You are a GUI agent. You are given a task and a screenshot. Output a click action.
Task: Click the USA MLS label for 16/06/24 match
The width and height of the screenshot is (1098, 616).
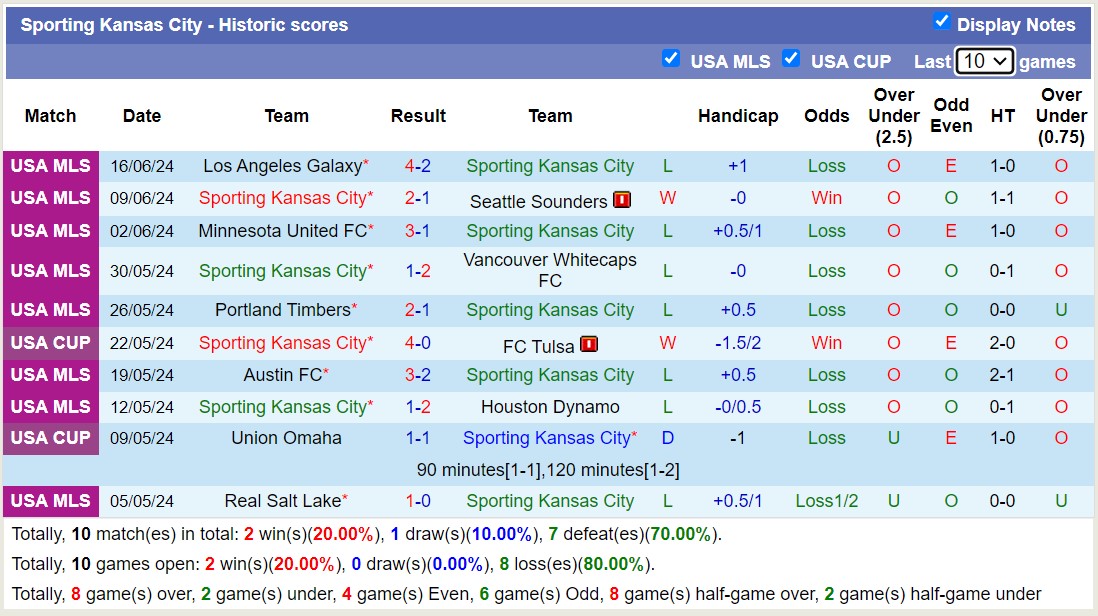[x=50, y=166]
